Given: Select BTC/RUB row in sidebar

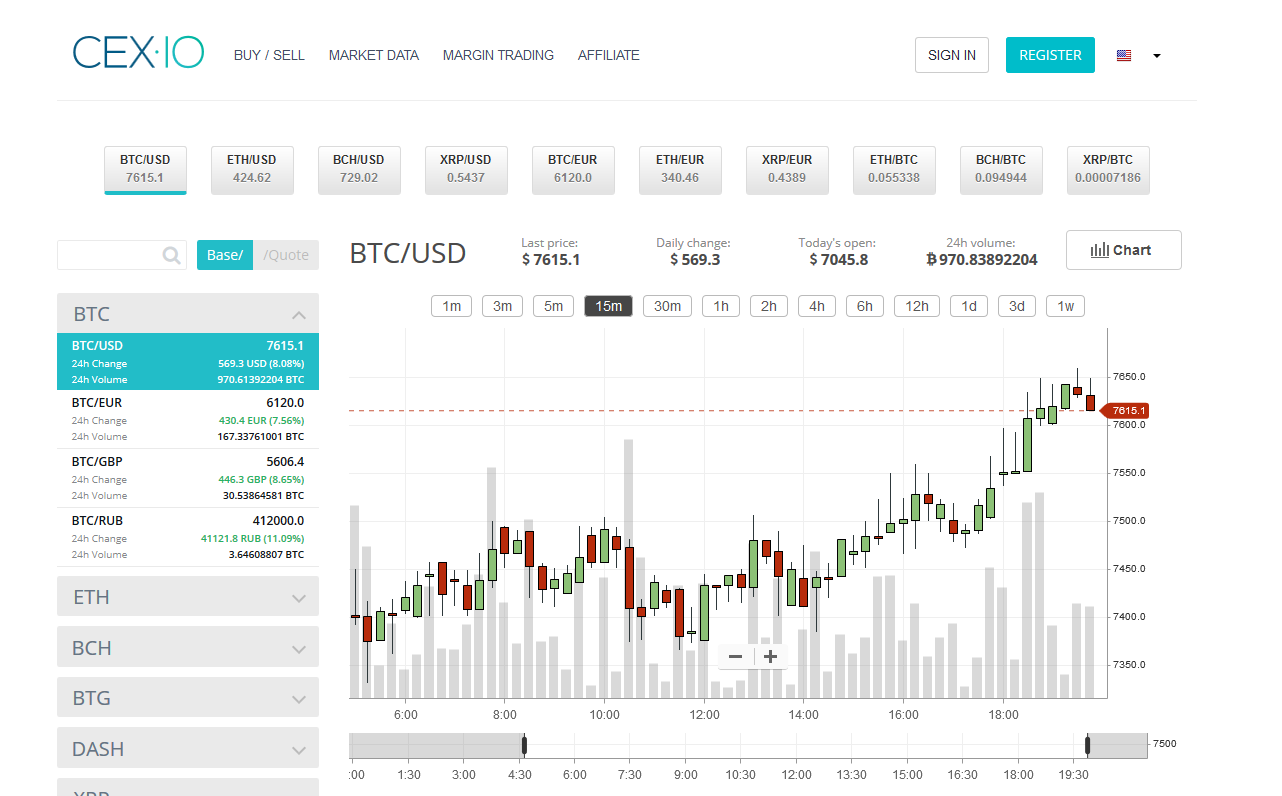Looking at the screenshot, I should click(188, 537).
